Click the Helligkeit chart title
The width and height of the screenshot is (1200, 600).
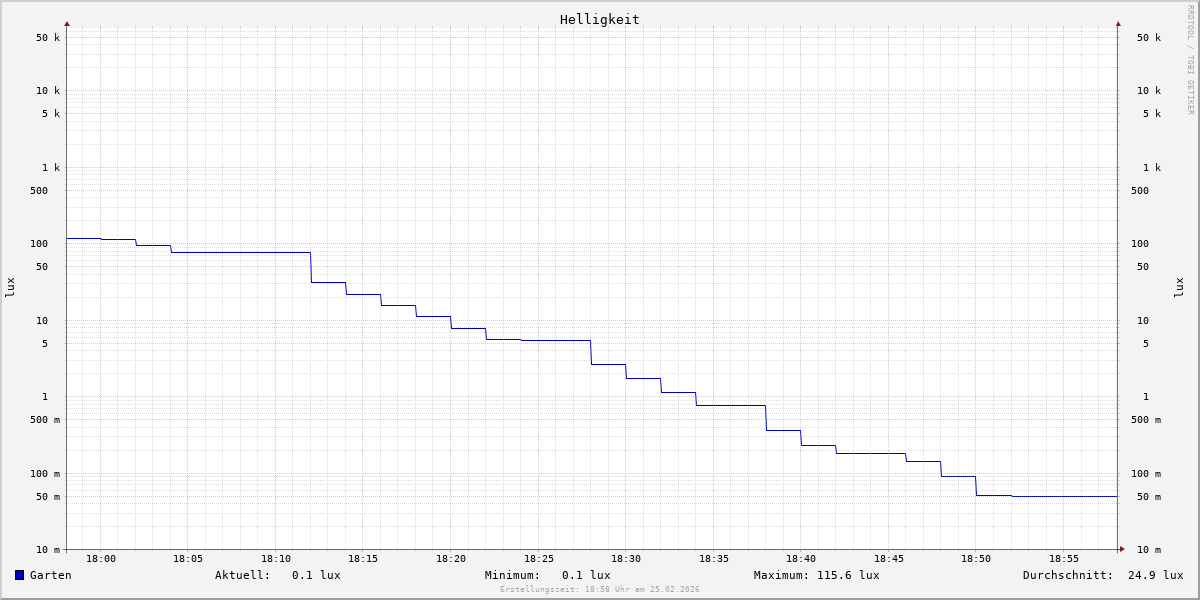pos(600,19)
